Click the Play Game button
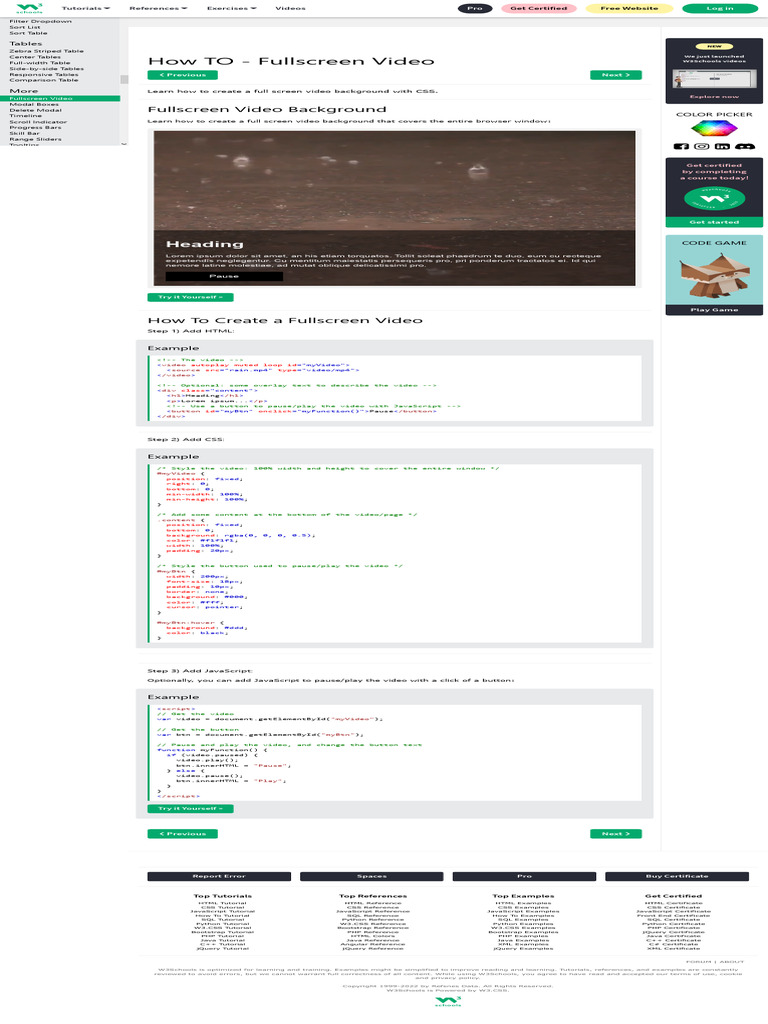Image resolution: width=768 pixels, height=1024 pixels. click(714, 310)
